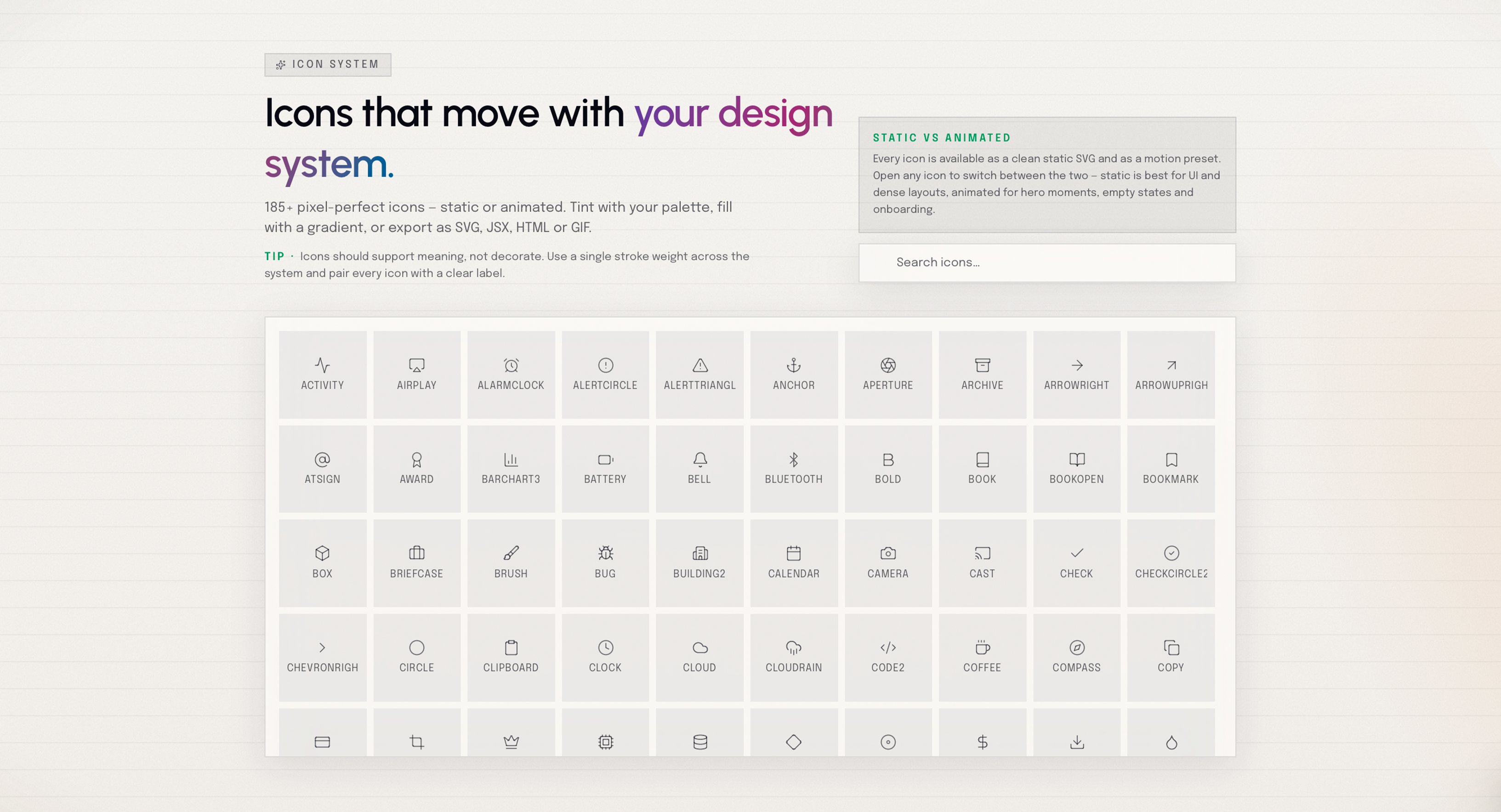Focus the Search icons field

pos(1047,263)
